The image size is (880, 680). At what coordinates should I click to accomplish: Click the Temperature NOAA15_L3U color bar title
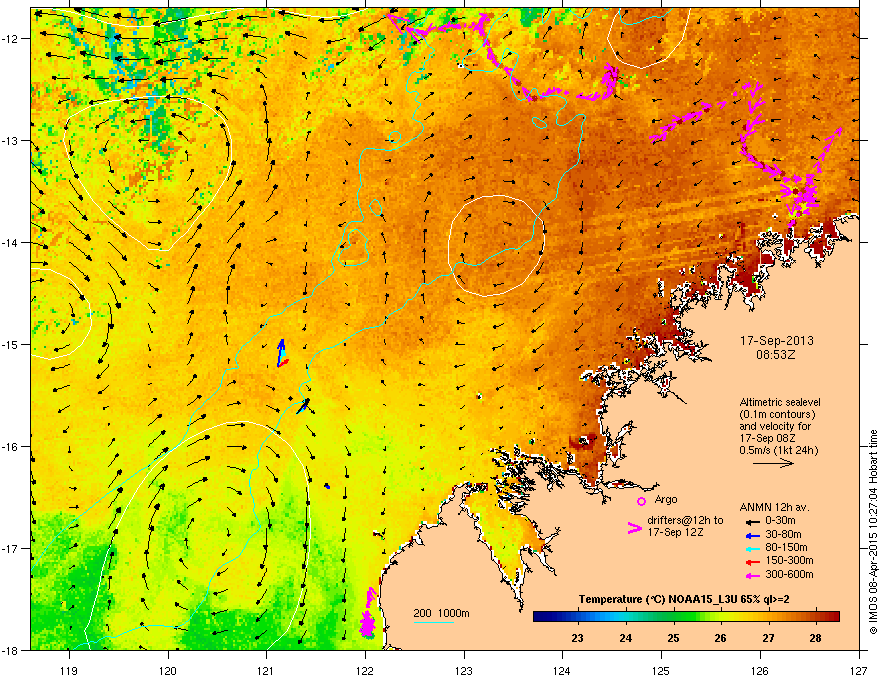coord(684,599)
